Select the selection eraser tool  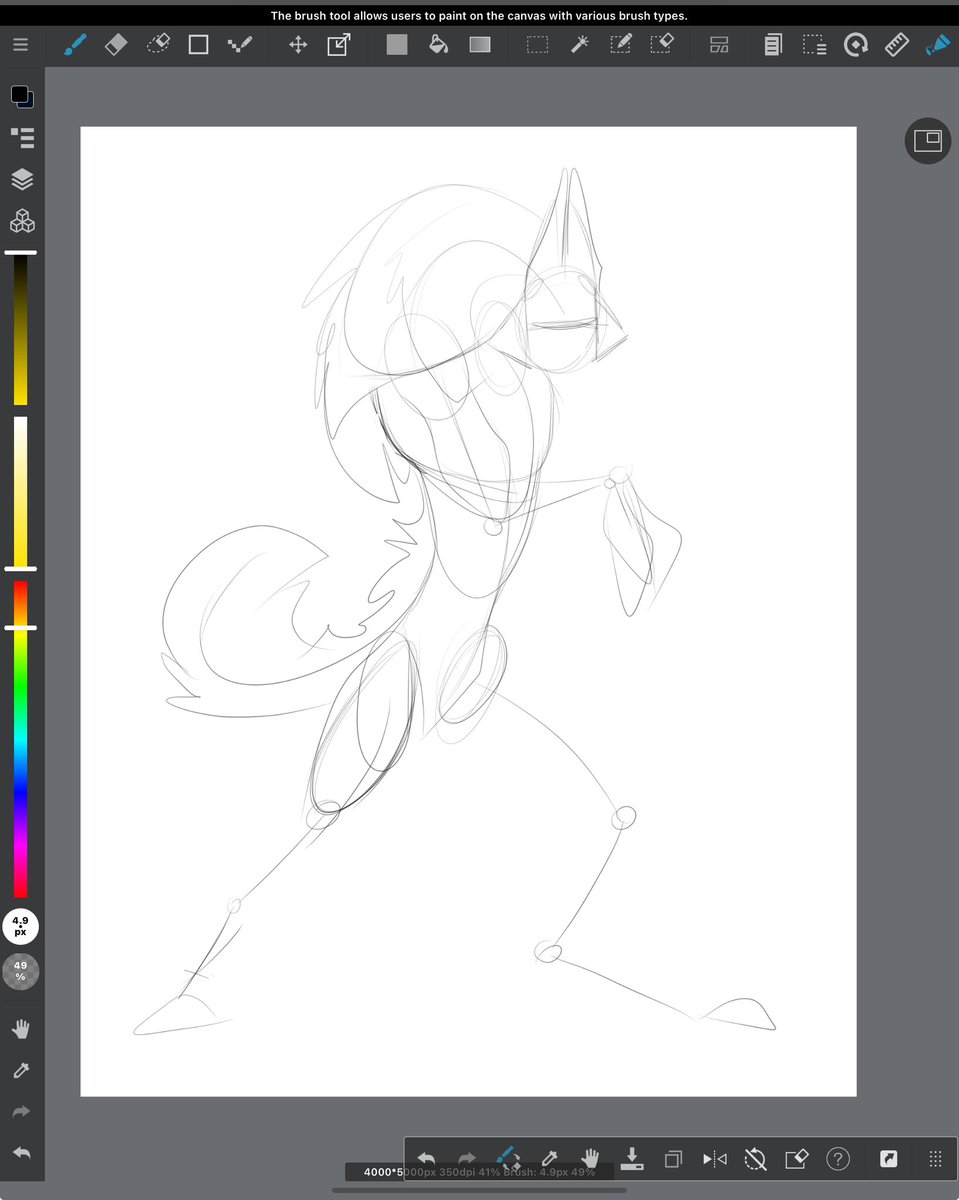661,45
